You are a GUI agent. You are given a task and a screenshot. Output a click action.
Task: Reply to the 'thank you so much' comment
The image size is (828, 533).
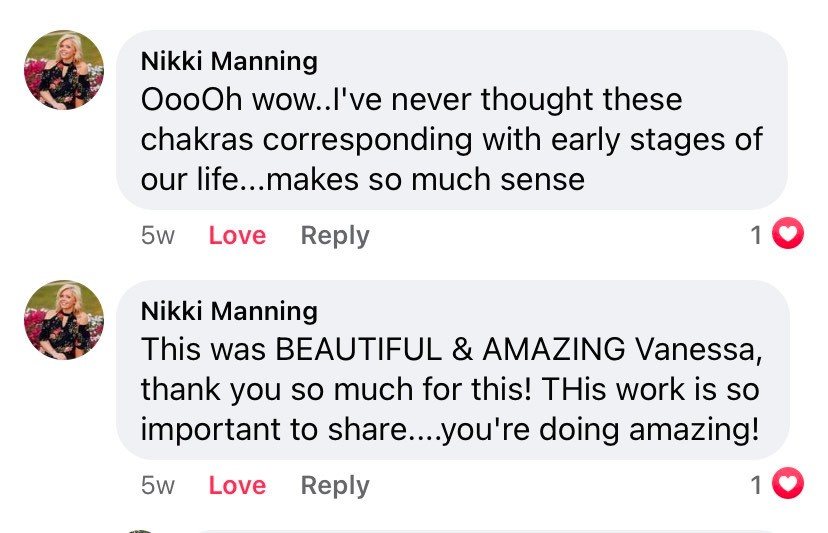point(335,486)
